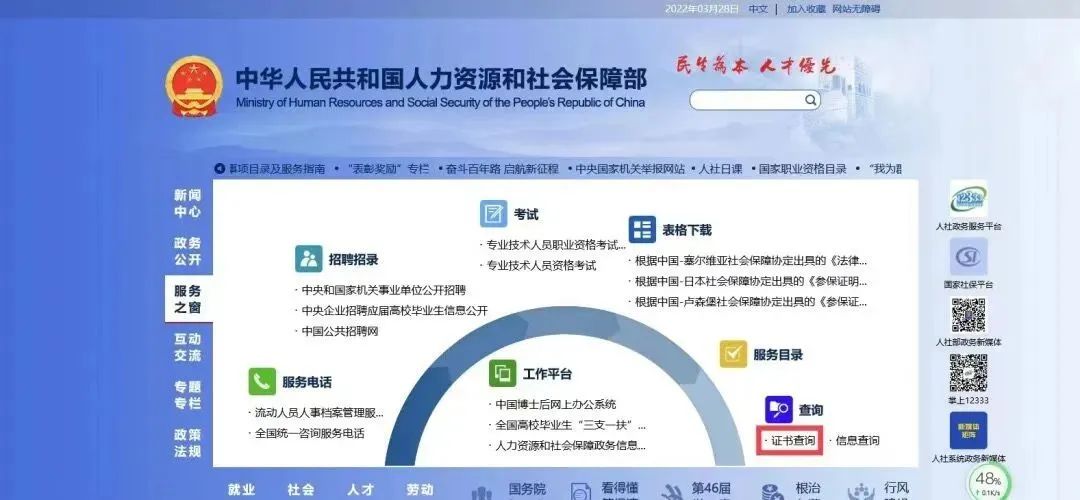The image size is (1080, 500).
Task: Select the 互动交流 side tab
Action: (187, 347)
